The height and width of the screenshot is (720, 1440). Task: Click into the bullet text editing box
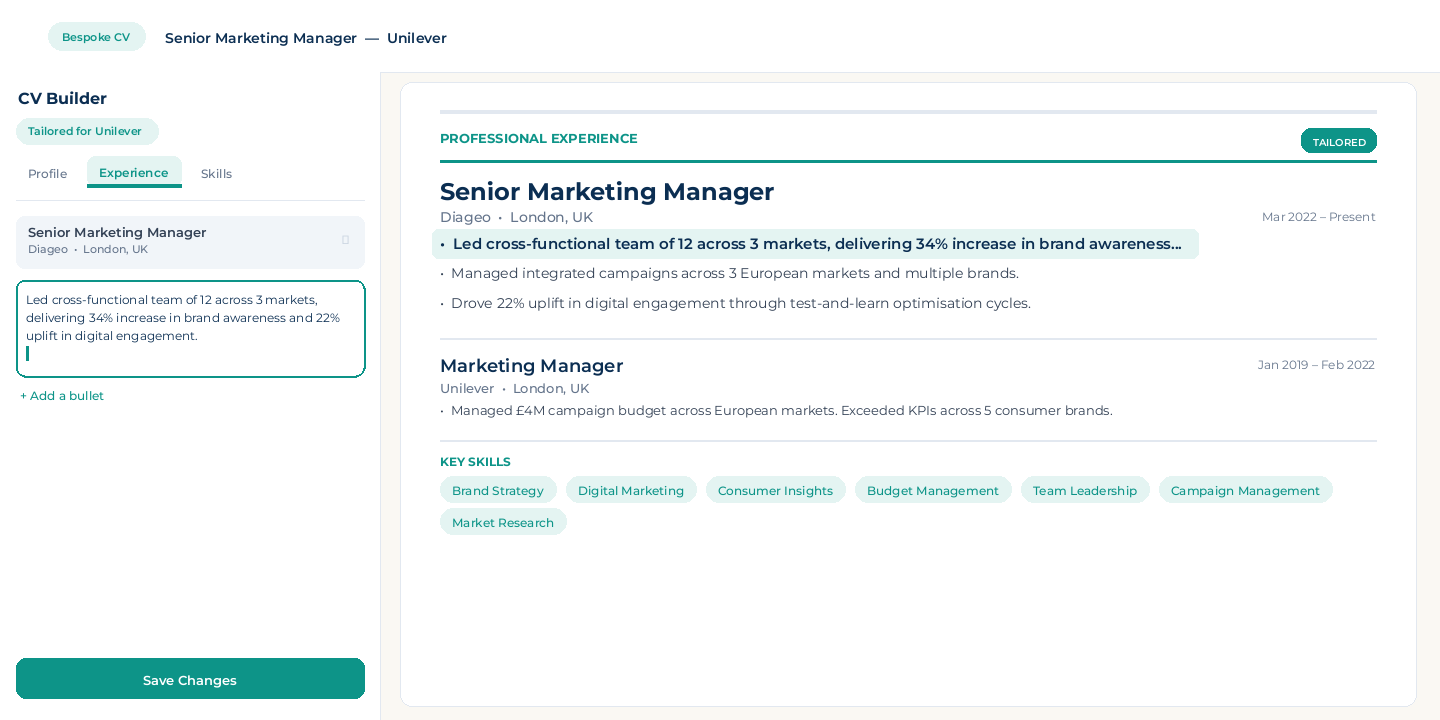tap(190, 328)
